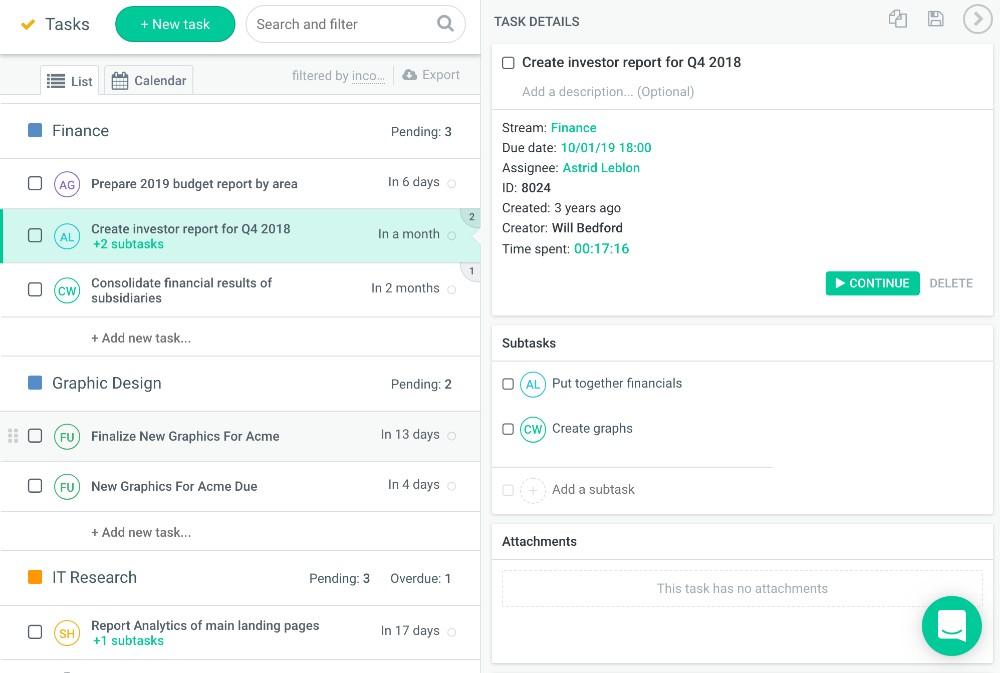Screen dimensions: 1000x673
Task: Open the chat support bubble
Action: (951, 626)
